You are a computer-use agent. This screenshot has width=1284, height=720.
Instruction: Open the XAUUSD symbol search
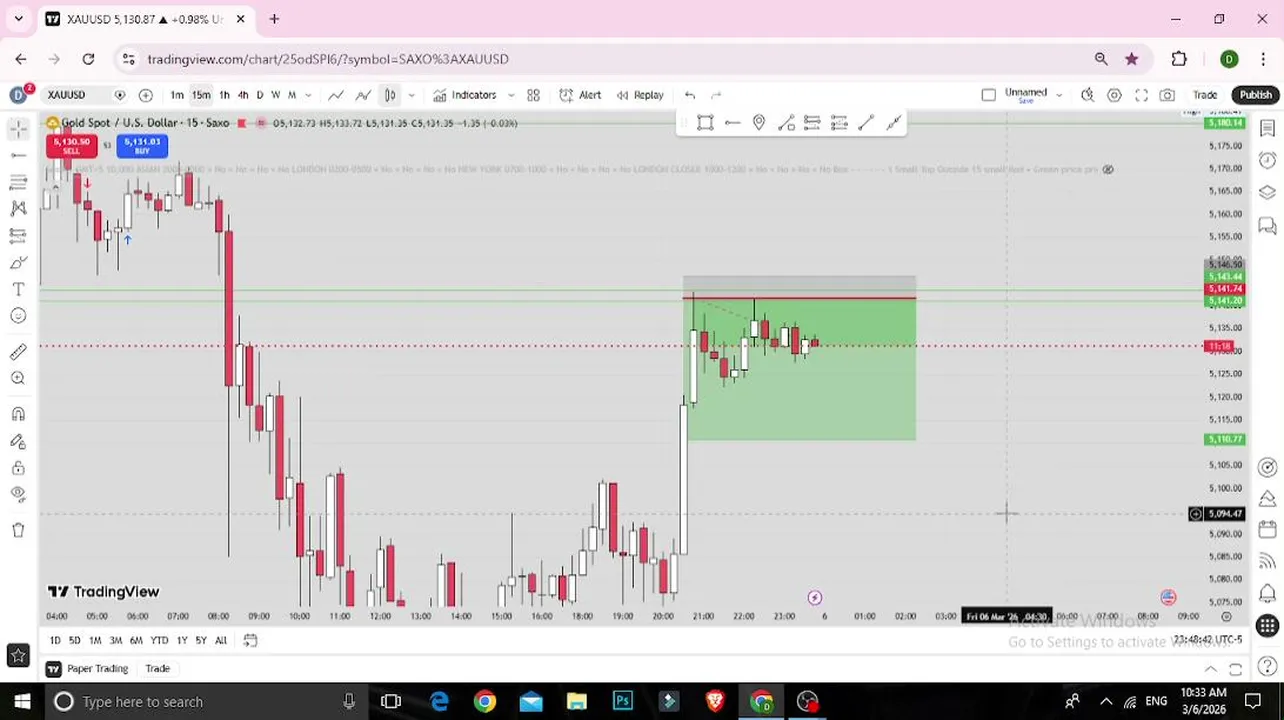67,95
